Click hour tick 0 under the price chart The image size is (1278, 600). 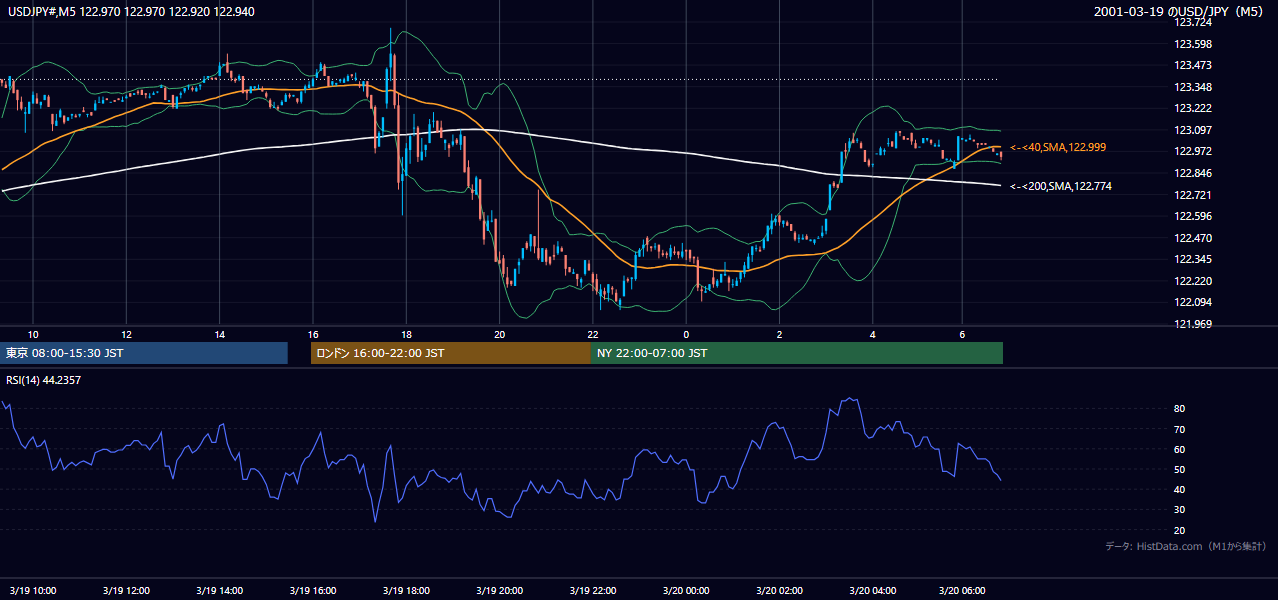tap(686, 334)
